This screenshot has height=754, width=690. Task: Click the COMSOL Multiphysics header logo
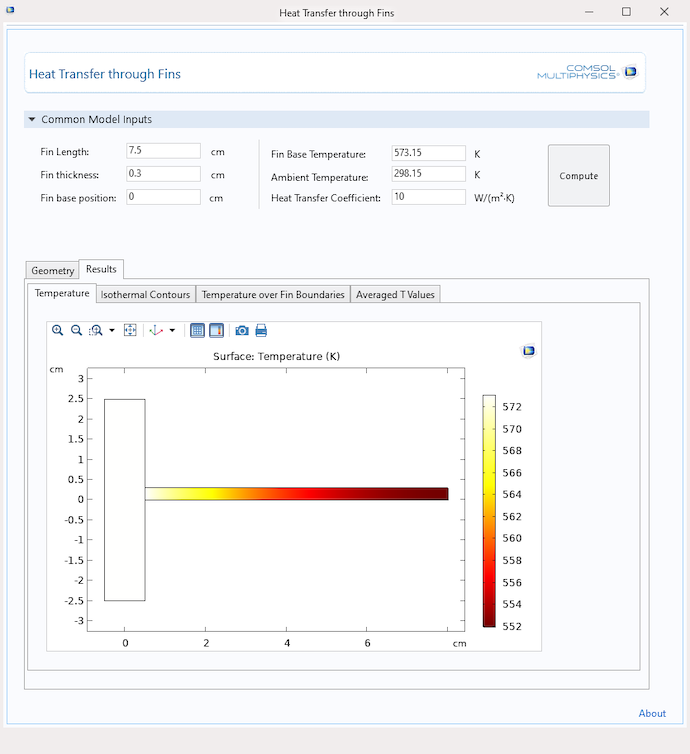[587, 72]
